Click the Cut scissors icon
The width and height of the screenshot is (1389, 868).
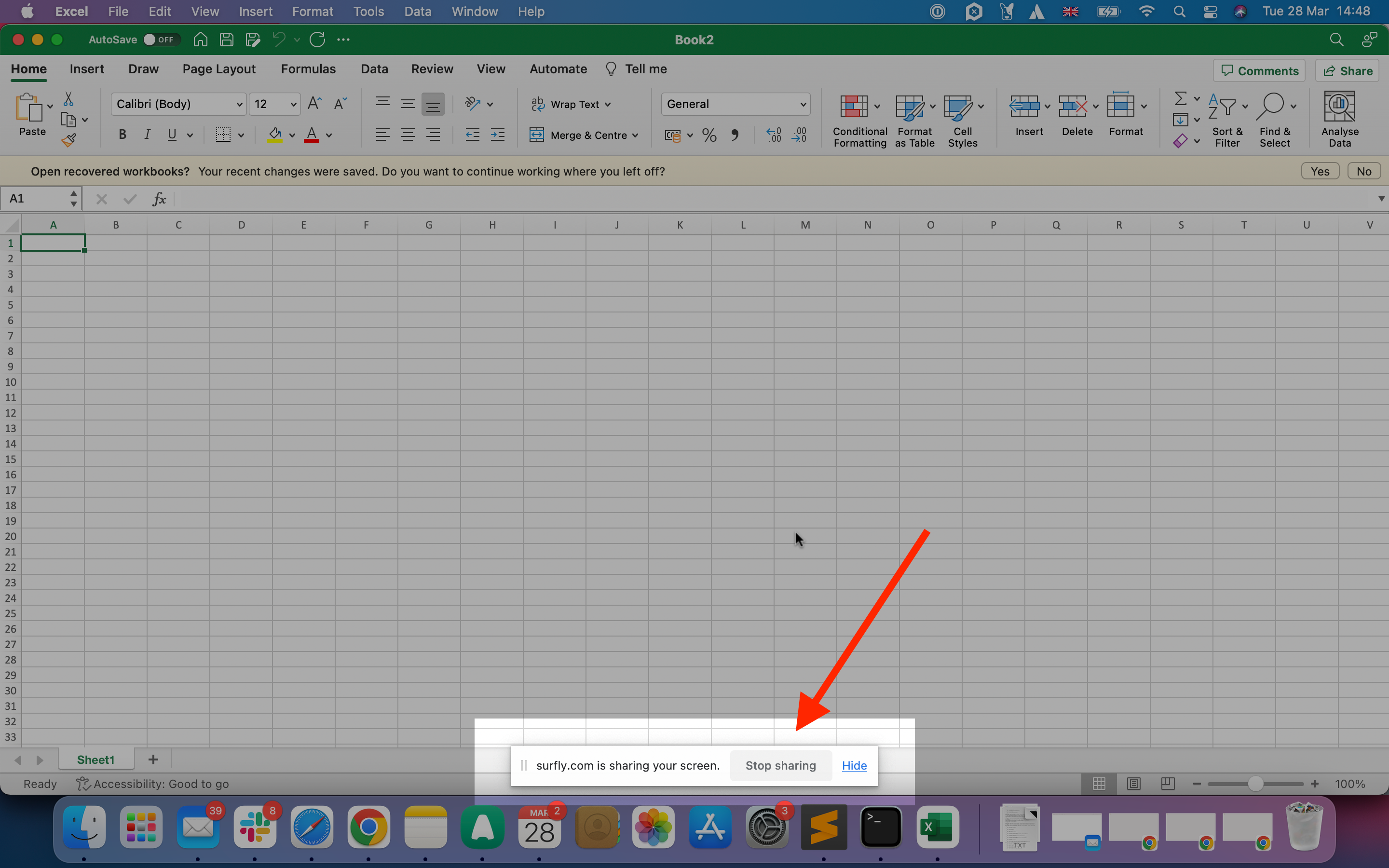coord(68,99)
